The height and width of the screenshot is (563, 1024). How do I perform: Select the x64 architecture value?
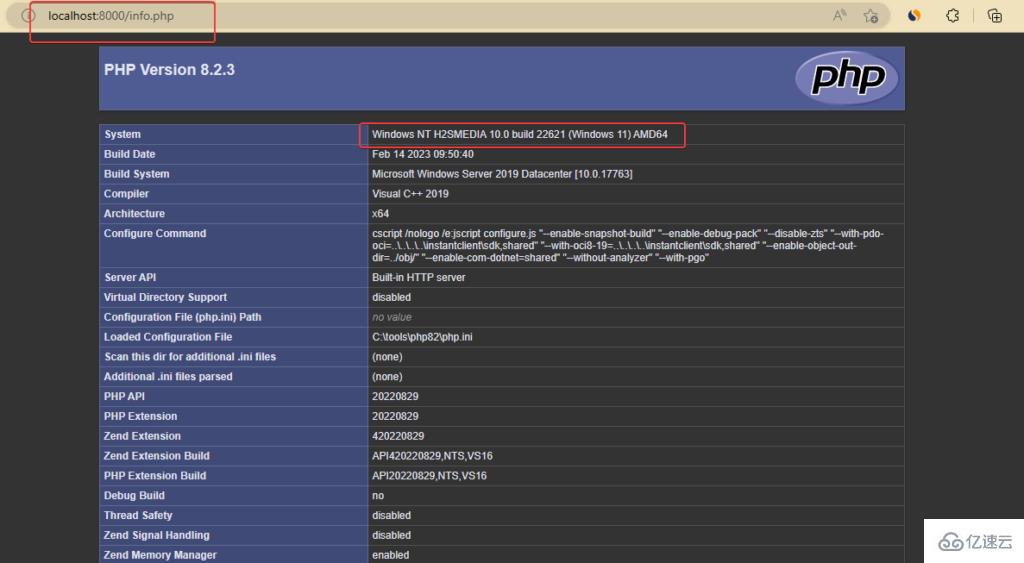[380, 214]
